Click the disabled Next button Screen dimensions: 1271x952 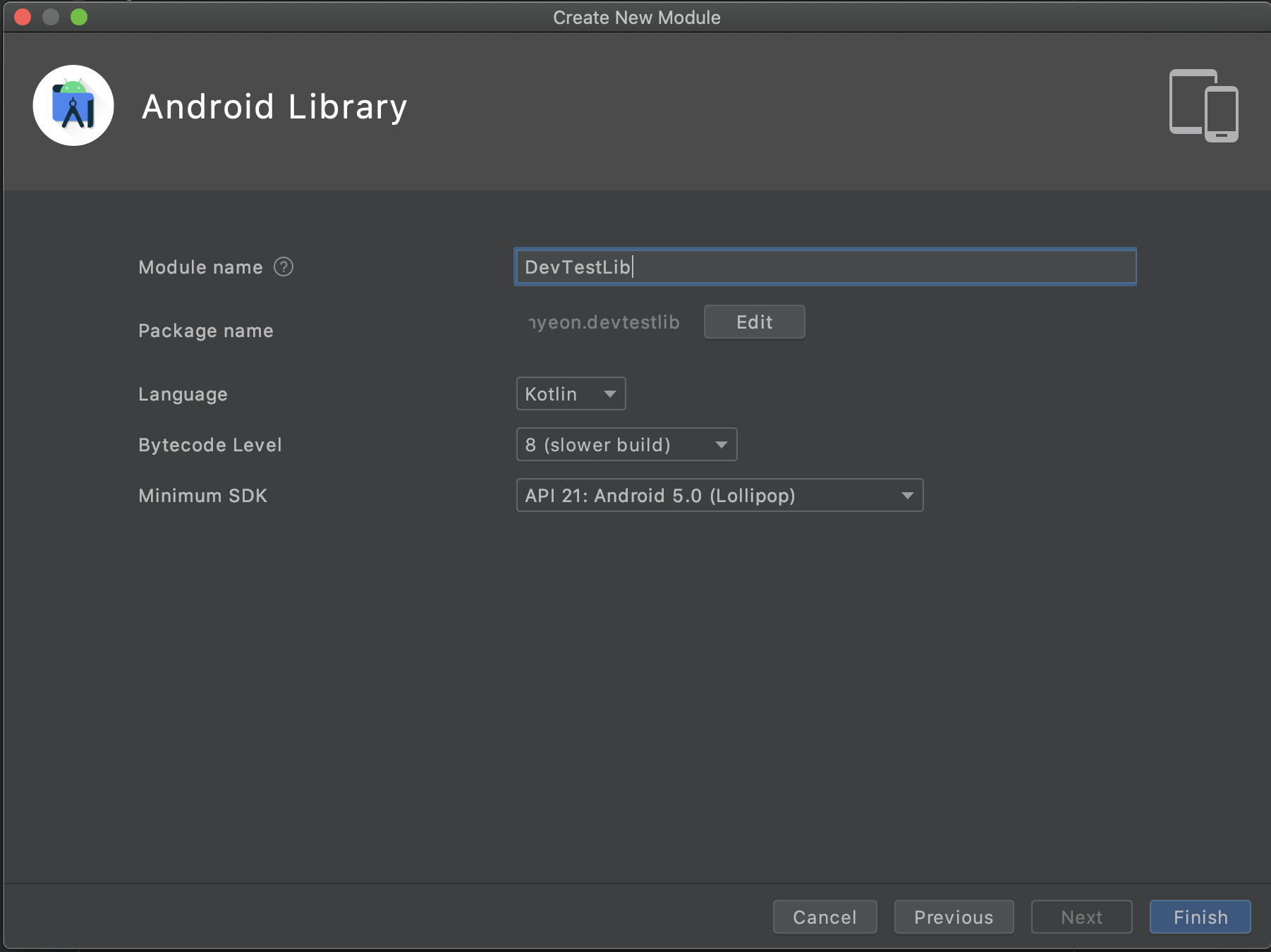pos(1081,917)
